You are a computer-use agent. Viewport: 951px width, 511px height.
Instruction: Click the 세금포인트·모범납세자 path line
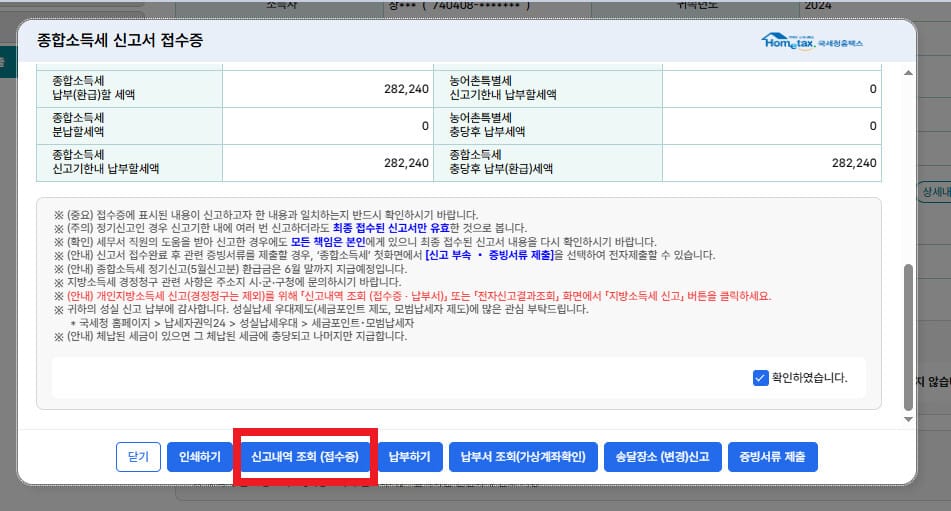[x=242, y=323]
